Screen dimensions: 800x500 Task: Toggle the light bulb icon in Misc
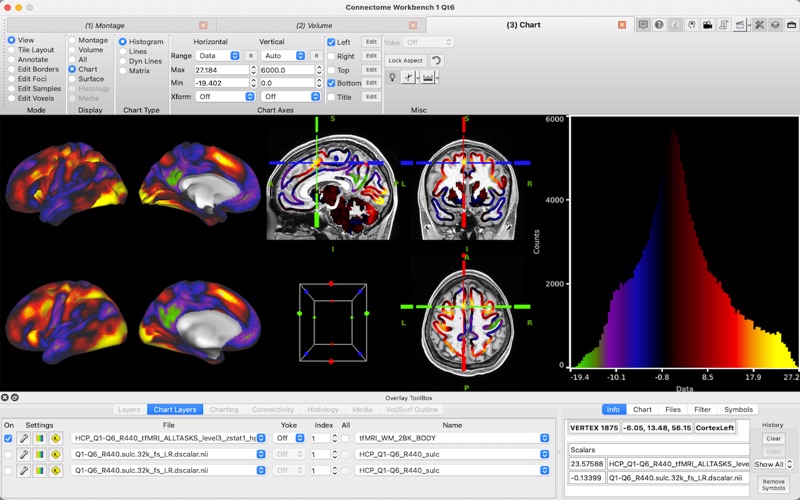[x=392, y=78]
